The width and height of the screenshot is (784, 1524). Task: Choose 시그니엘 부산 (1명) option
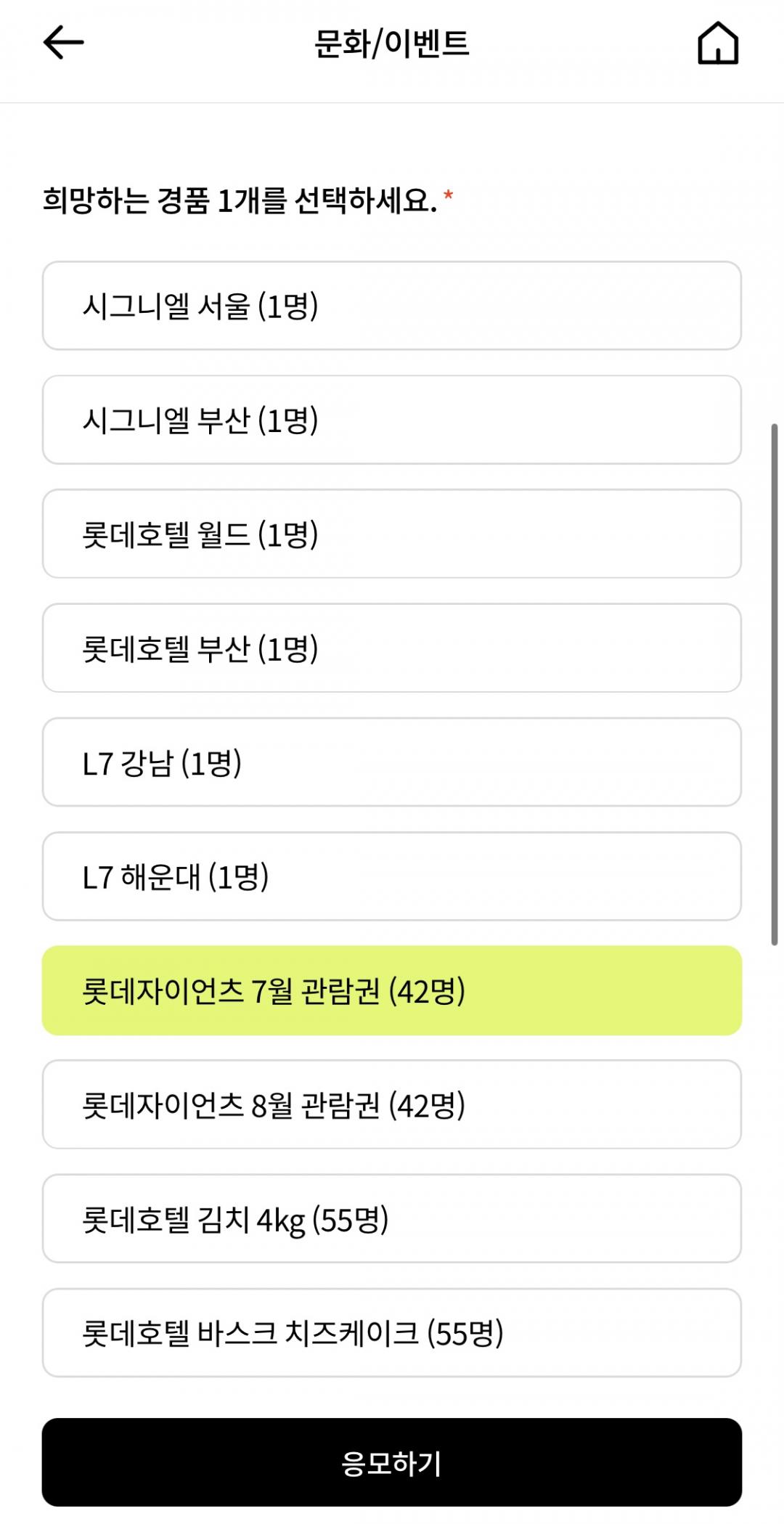click(x=391, y=420)
